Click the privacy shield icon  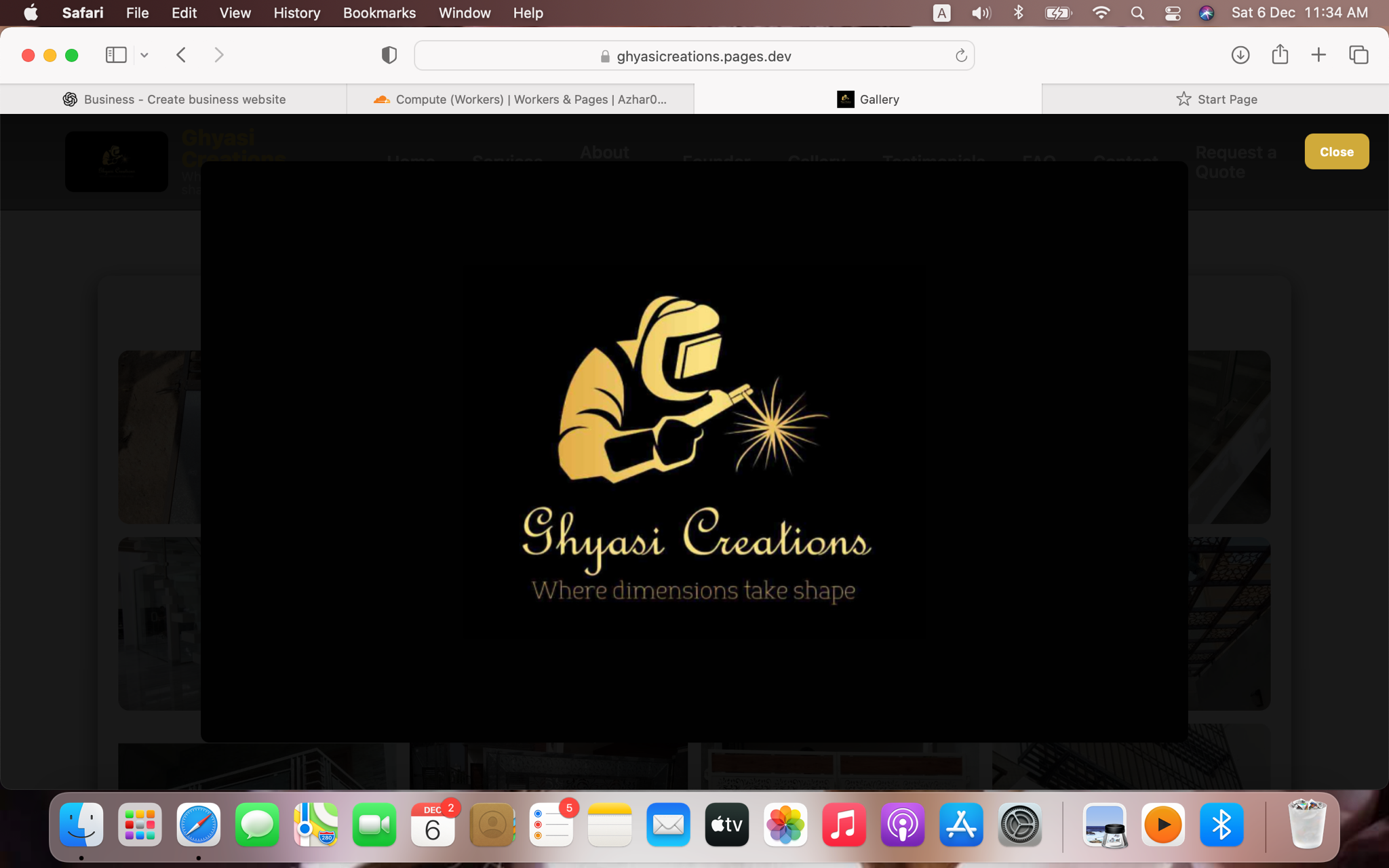point(389,55)
